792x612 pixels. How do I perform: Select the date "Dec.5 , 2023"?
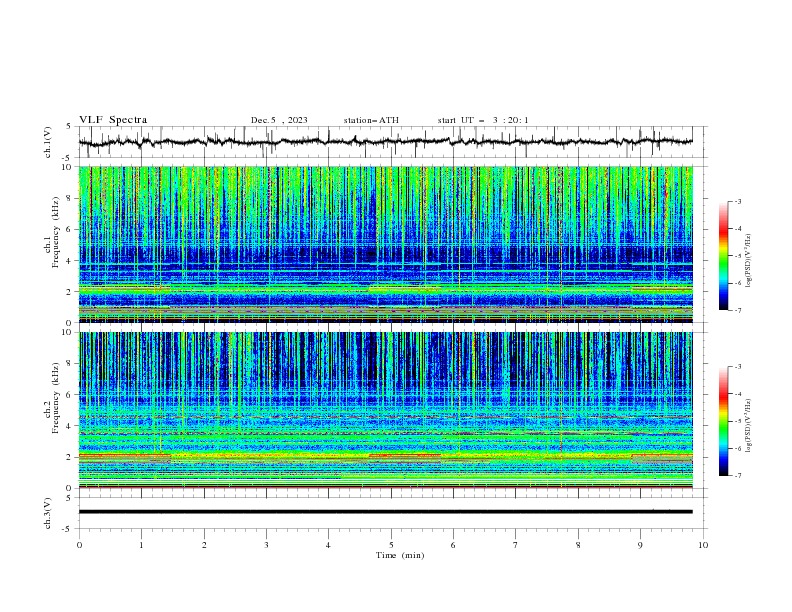(279, 120)
